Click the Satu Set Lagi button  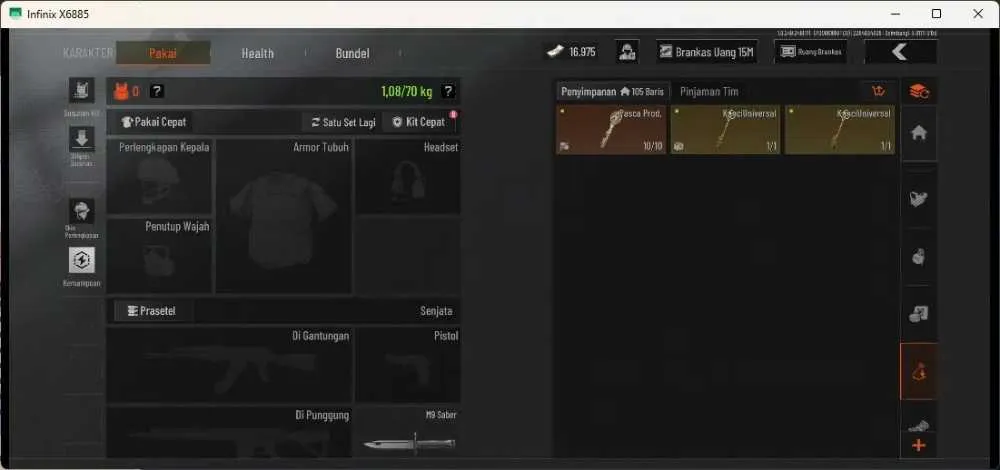click(343, 122)
